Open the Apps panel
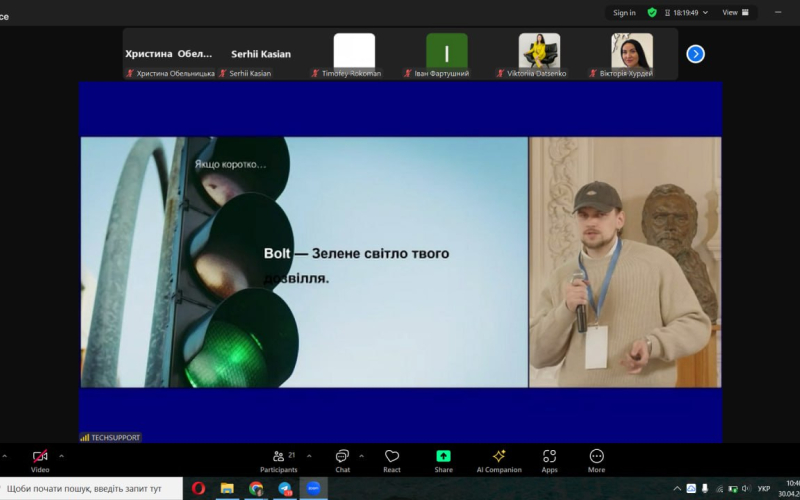 pos(549,461)
